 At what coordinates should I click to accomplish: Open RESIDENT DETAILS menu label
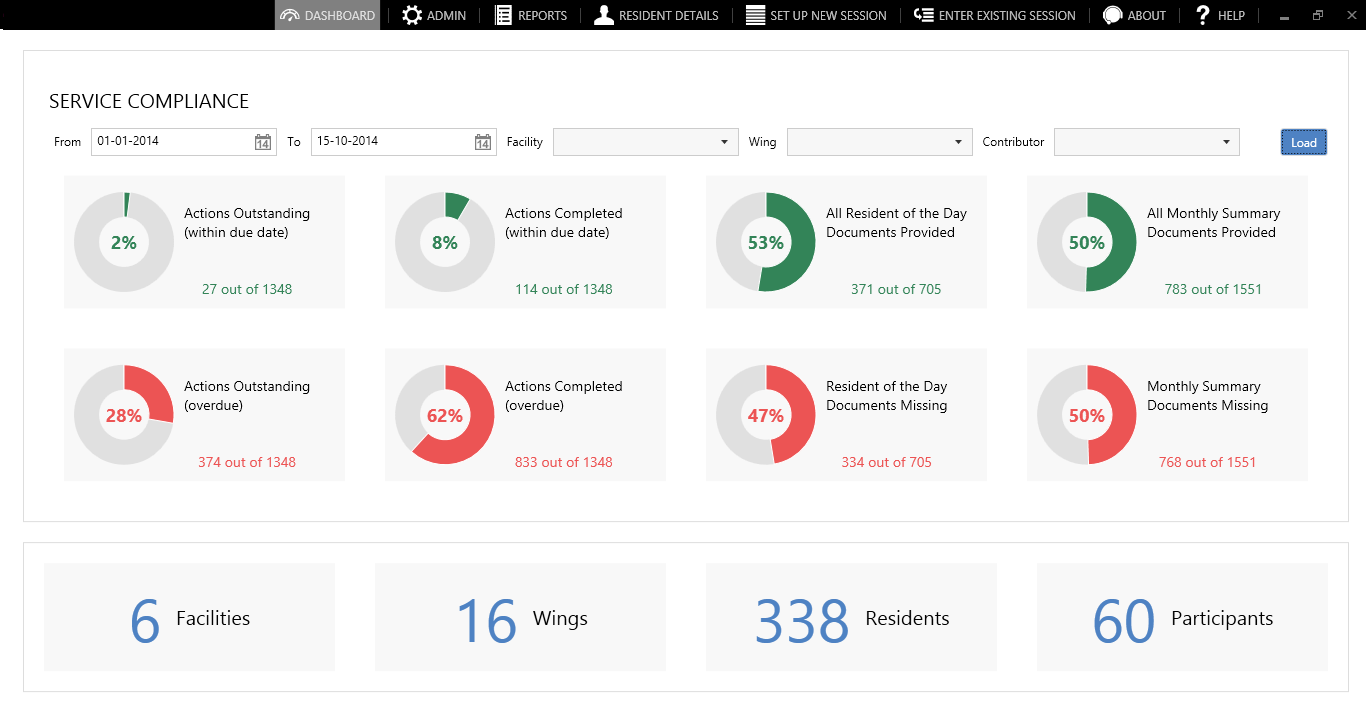[x=669, y=16]
